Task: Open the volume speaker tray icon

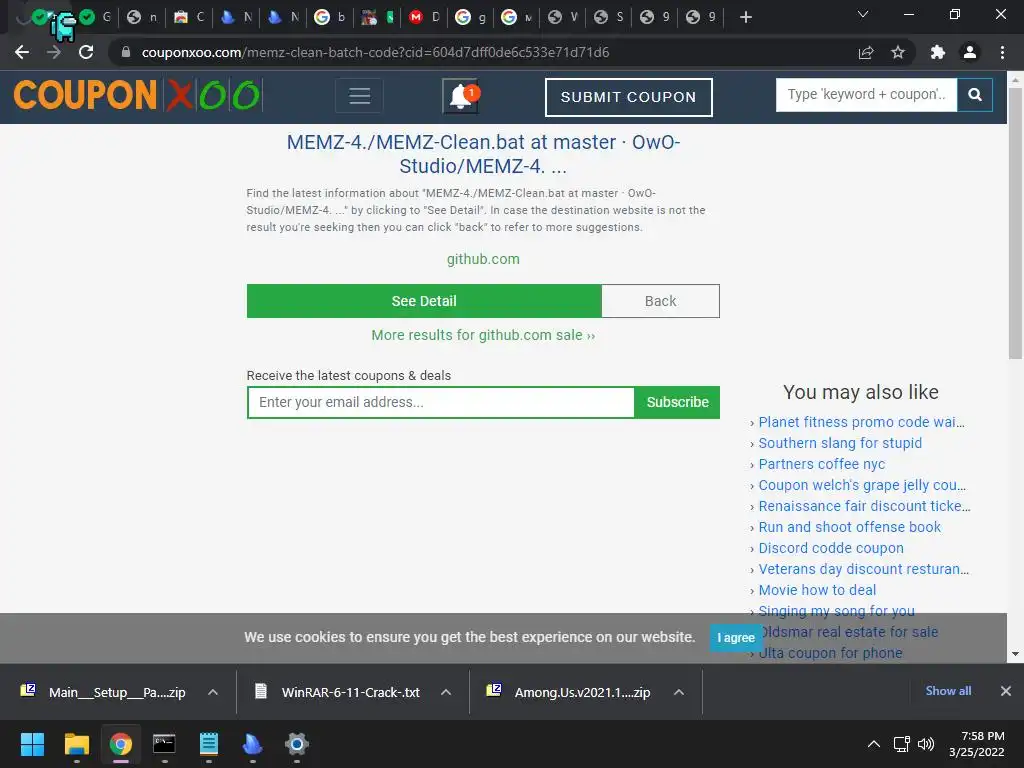Action: (926, 744)
